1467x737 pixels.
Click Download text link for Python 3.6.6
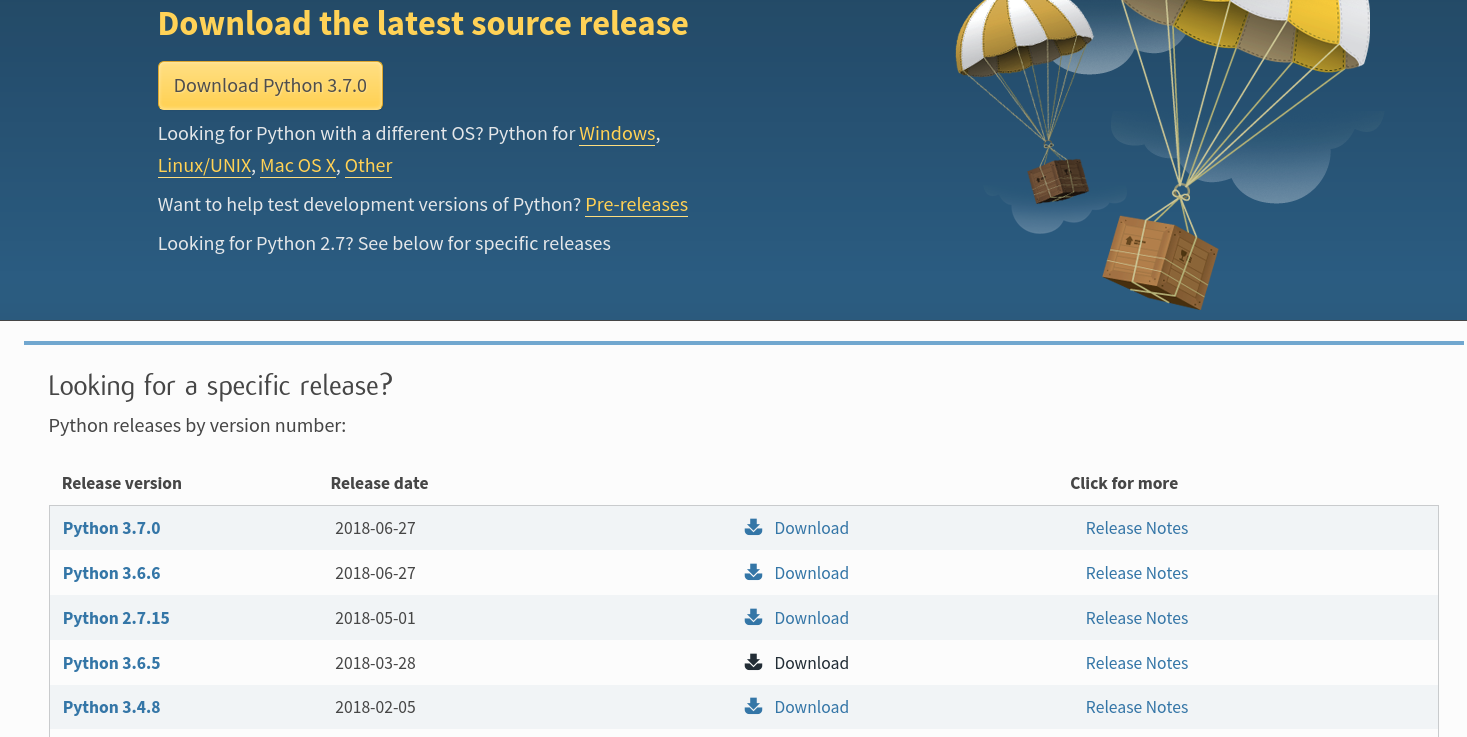click(811, 573)
